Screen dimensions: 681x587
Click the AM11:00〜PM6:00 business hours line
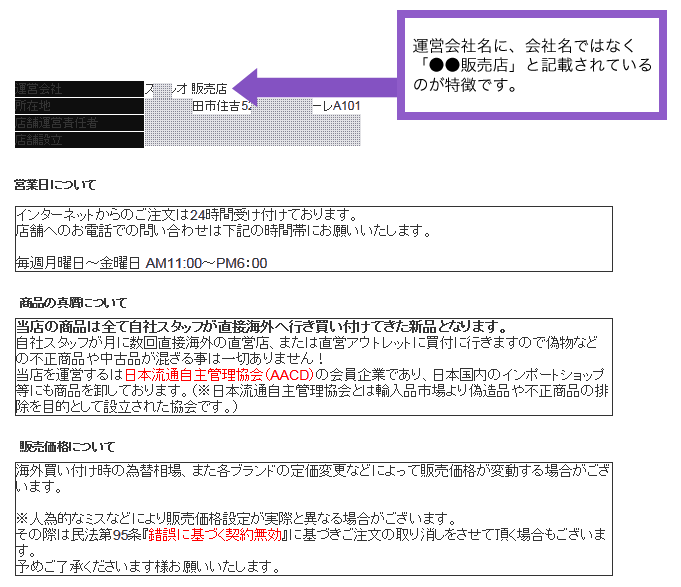tap(142, 263)
